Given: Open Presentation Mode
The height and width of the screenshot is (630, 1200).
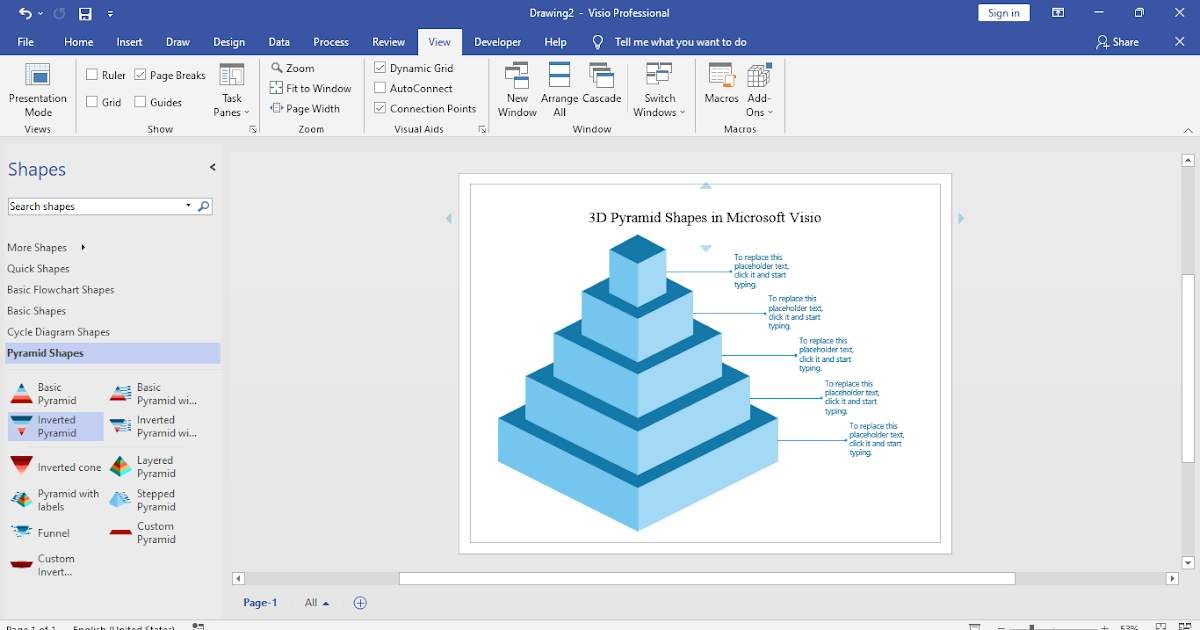Looking at the screenshot, I should (37, 90).
